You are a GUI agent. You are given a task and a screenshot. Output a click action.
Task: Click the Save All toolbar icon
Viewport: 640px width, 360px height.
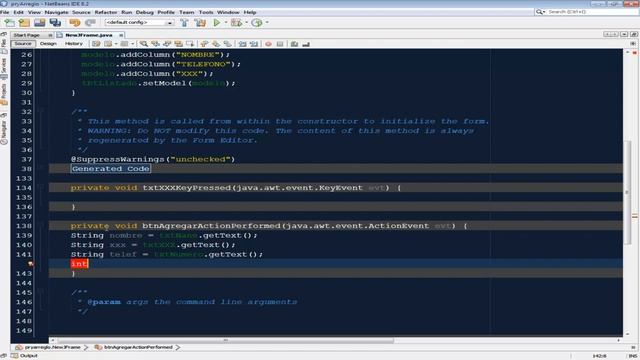point(55,23)
